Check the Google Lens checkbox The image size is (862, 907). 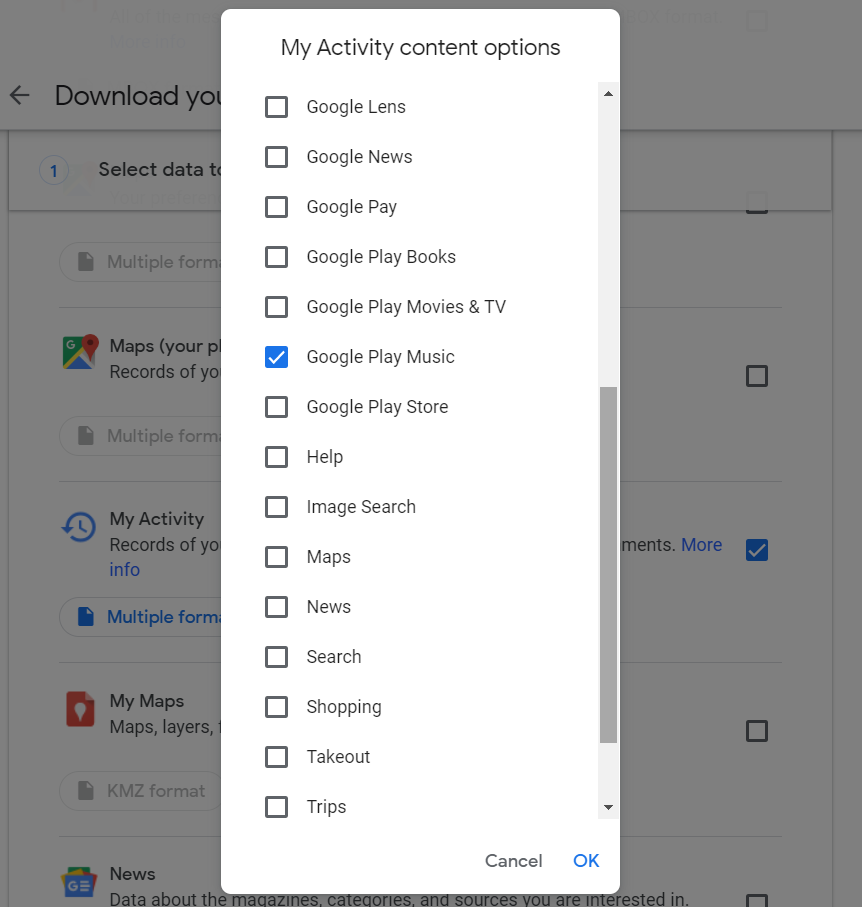pos(276,107)
